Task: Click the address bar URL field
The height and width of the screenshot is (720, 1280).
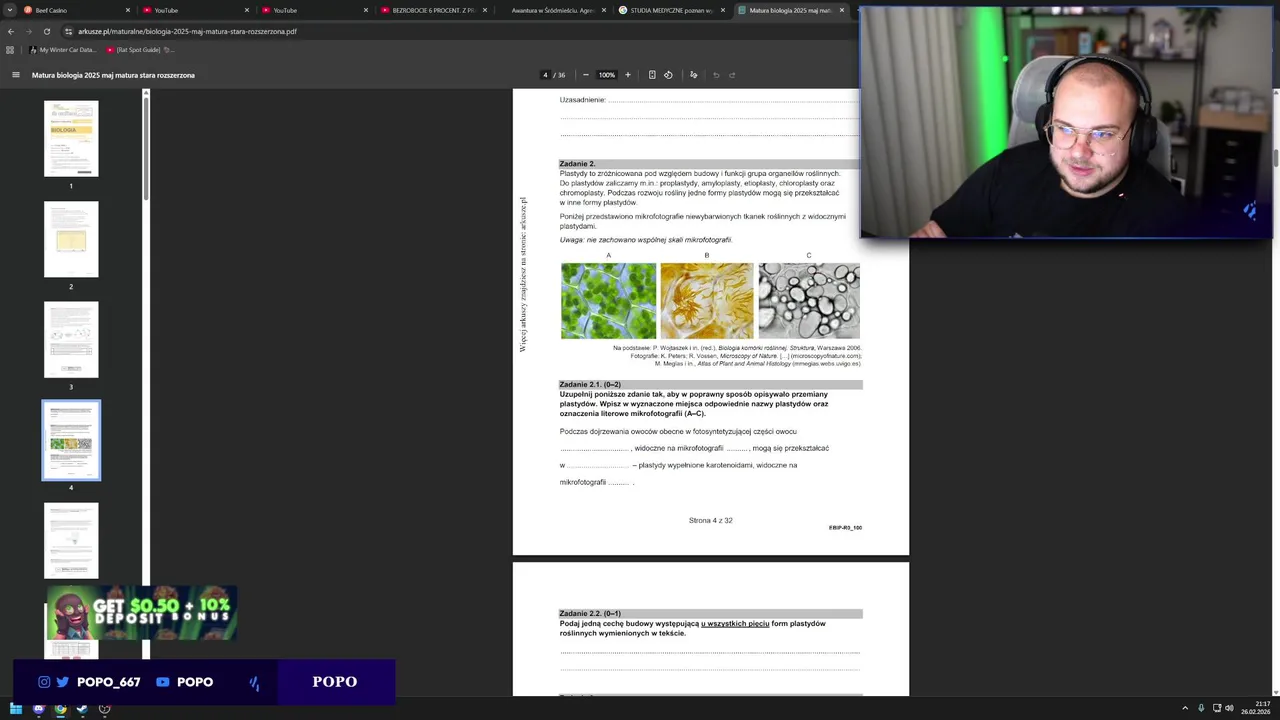Action: coord(460,31)
